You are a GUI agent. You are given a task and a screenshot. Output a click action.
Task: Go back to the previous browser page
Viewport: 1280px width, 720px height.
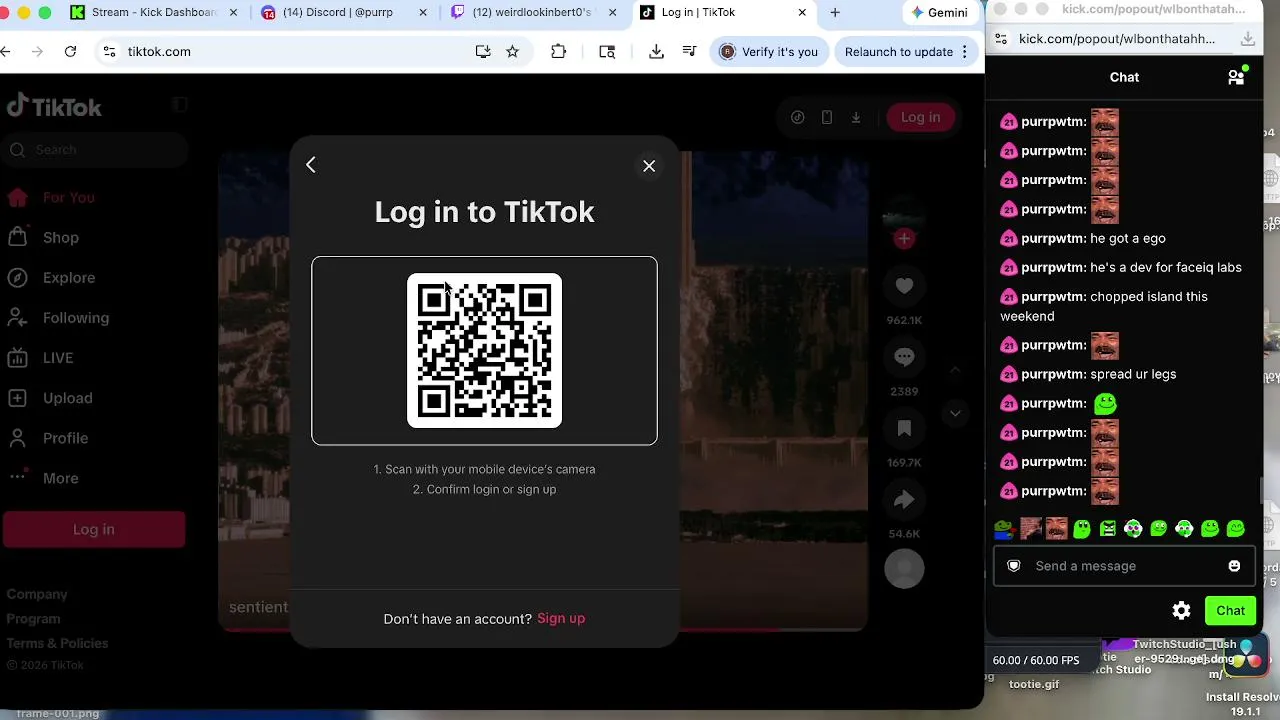pyautogui.click(x=6, y=51)
